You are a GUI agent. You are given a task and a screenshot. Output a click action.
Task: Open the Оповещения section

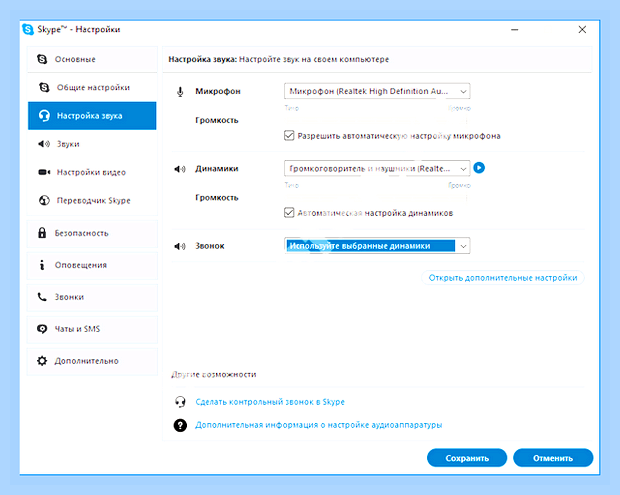[92, 265]
